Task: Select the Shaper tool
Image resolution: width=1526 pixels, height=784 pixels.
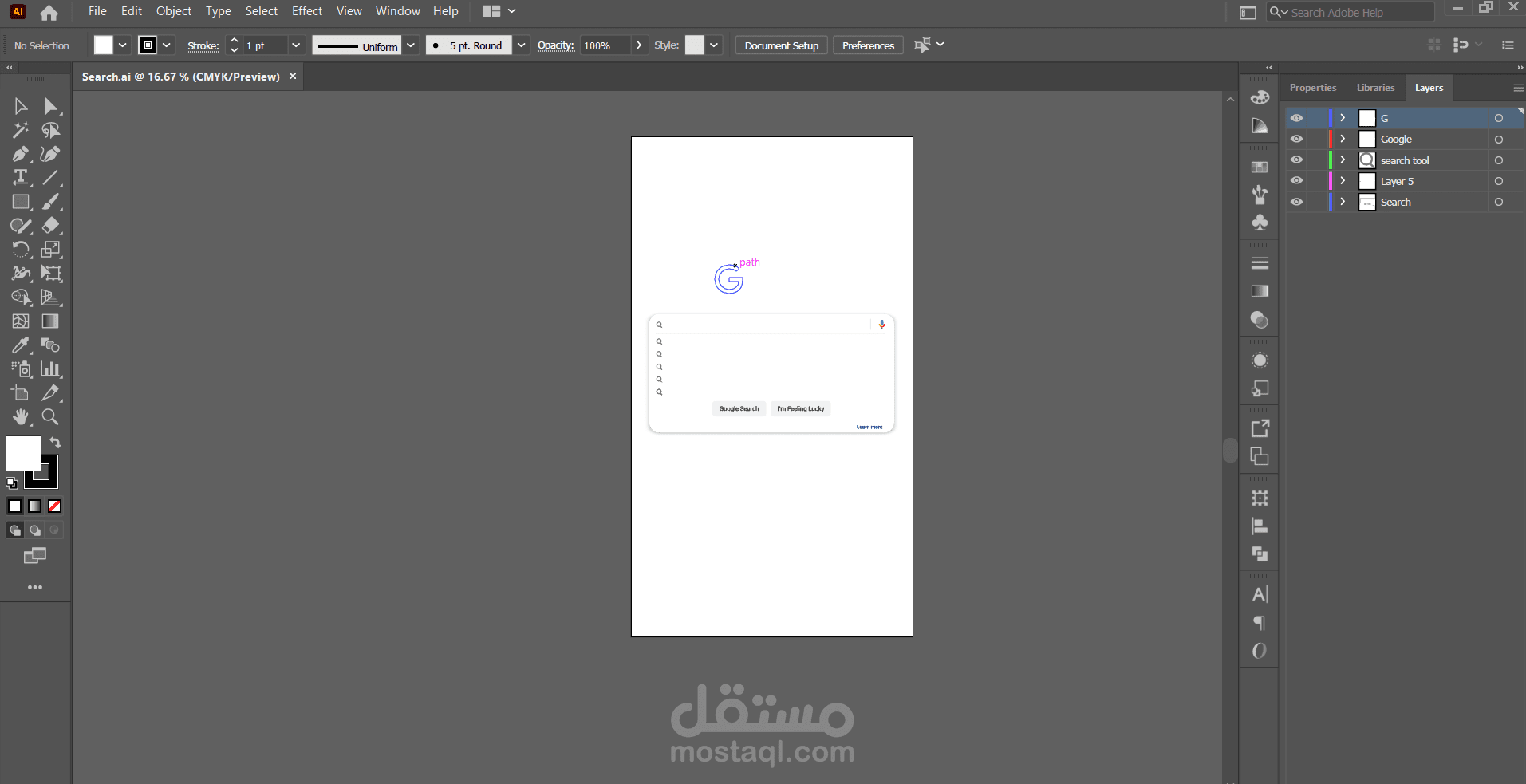Action: click(x=21, y=226)
